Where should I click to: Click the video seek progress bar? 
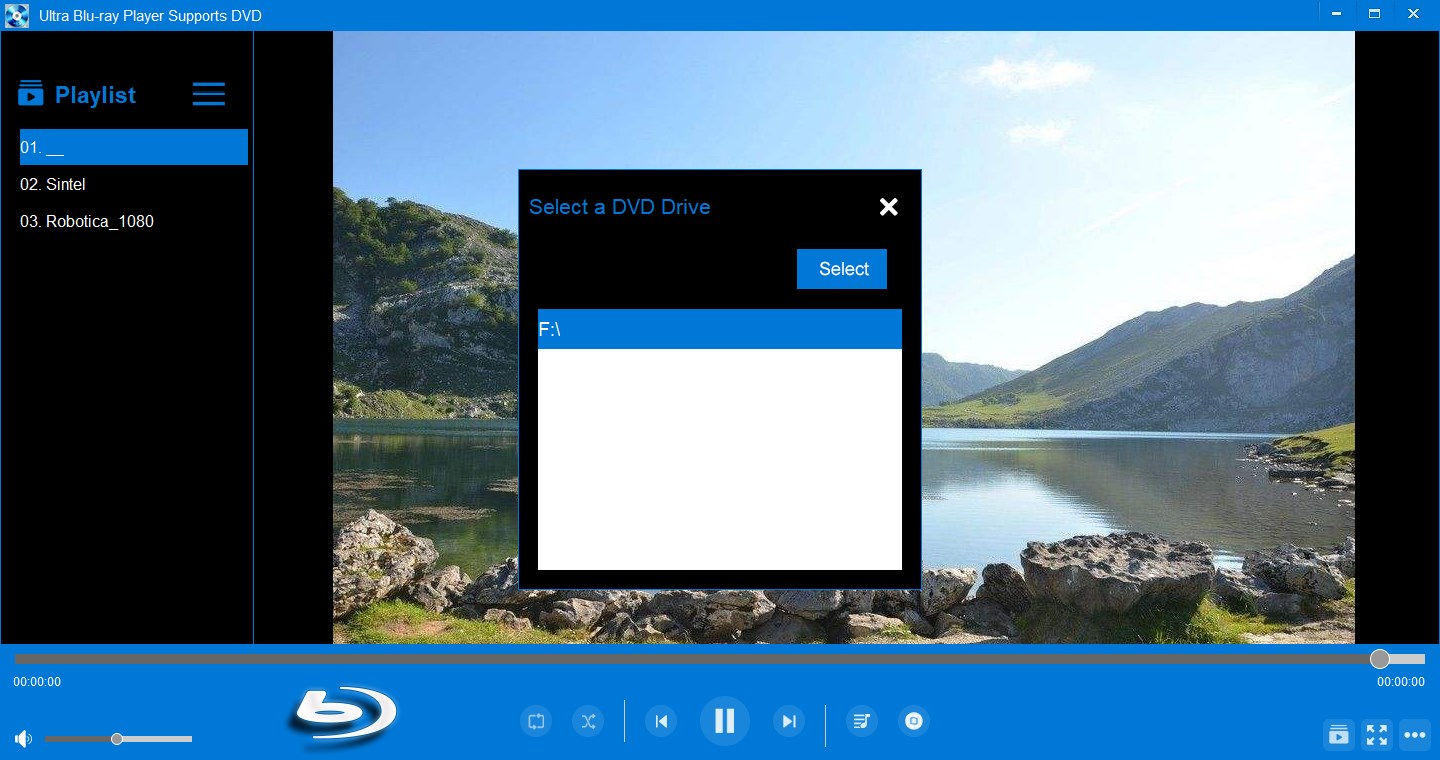point(720,659)
